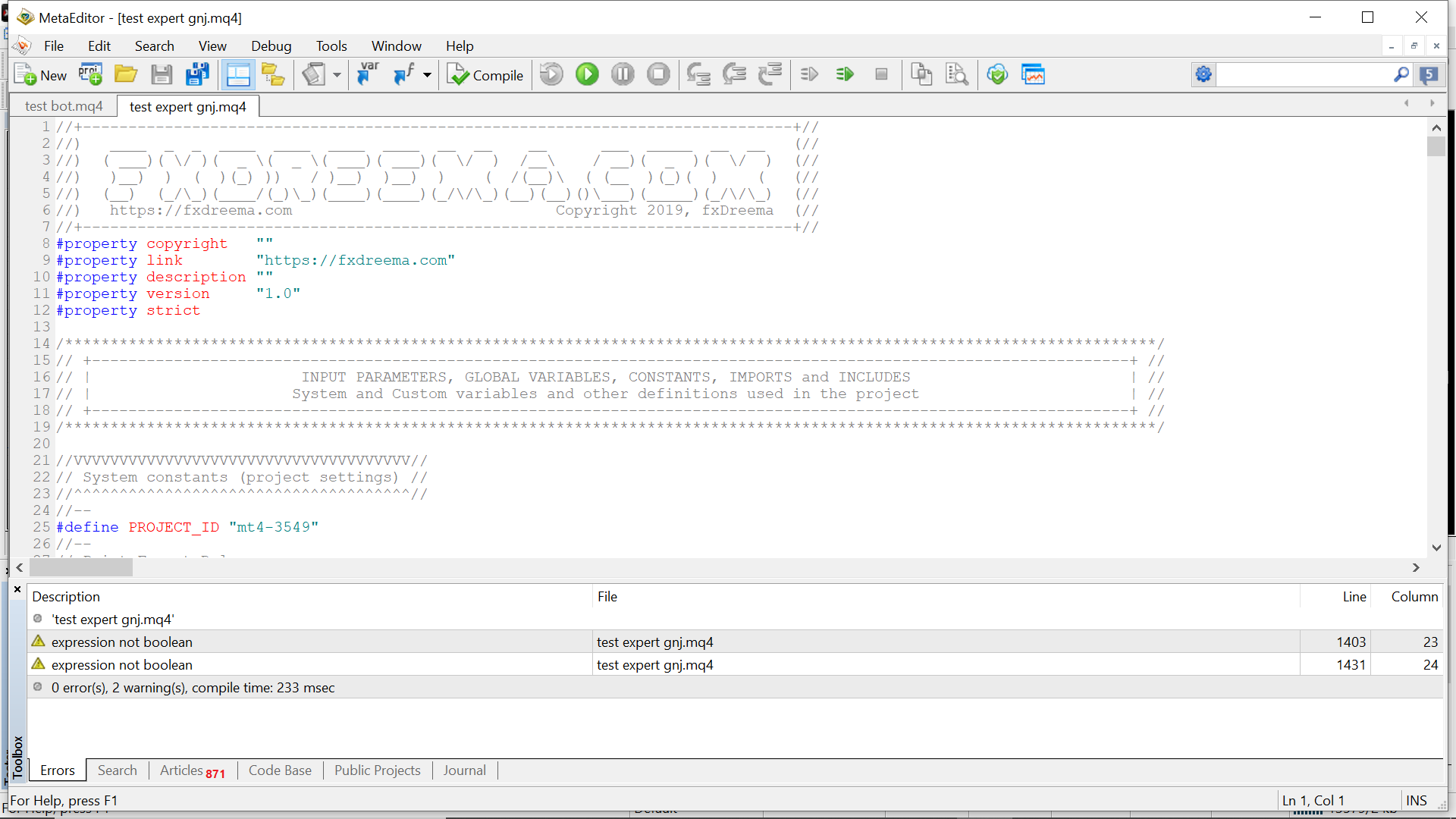Screen dimensions: 1456x819
Task: Click the Styler icon
Action: pos(313,74)
